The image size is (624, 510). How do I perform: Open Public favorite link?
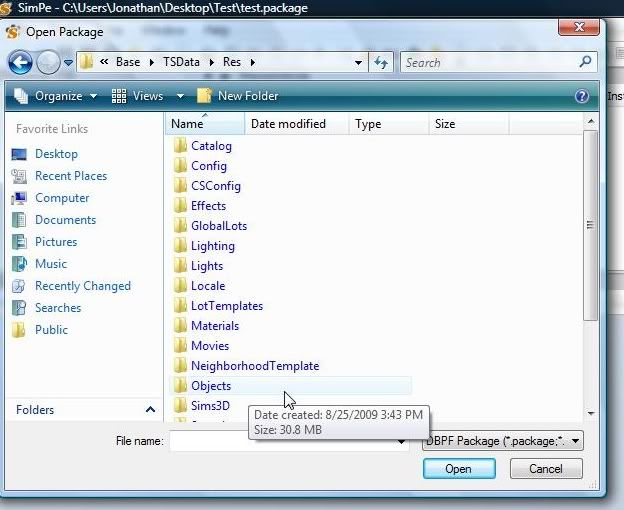pos(51,330)
